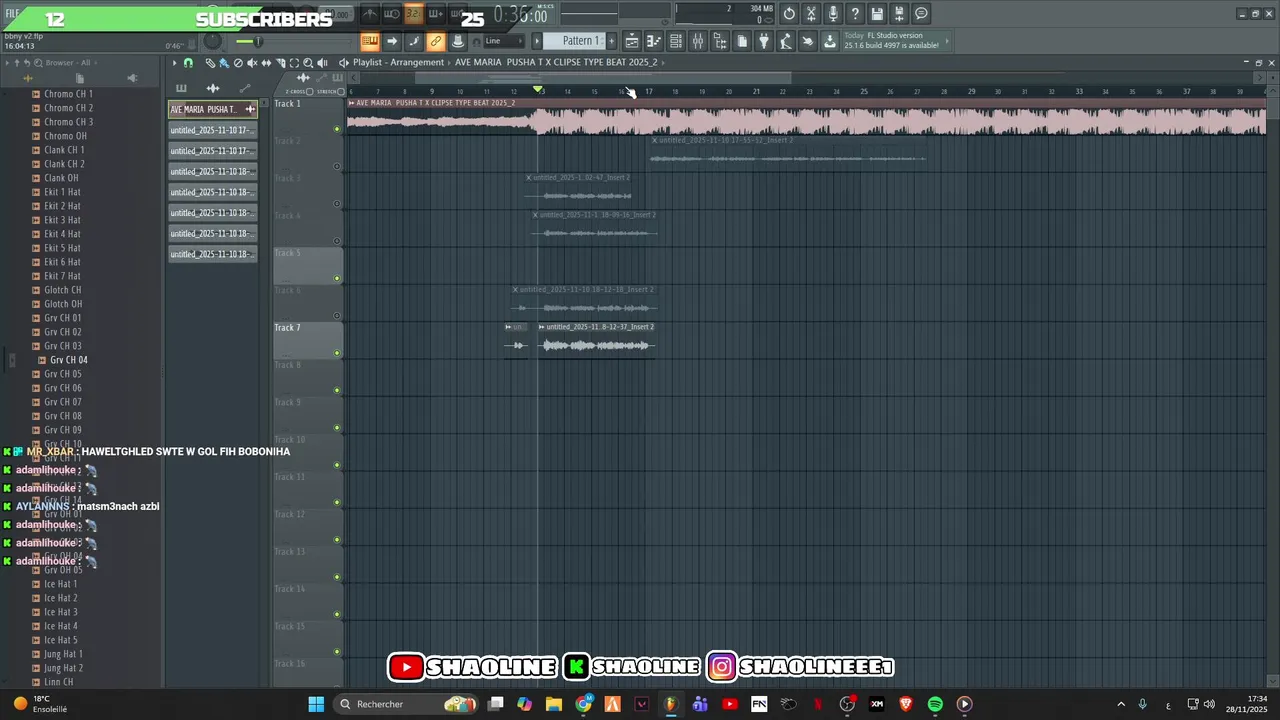Image resolution: width=1280 pixels, height=720 pixels.
Task: Click the browser search magnifier icon
Action: 37,62
